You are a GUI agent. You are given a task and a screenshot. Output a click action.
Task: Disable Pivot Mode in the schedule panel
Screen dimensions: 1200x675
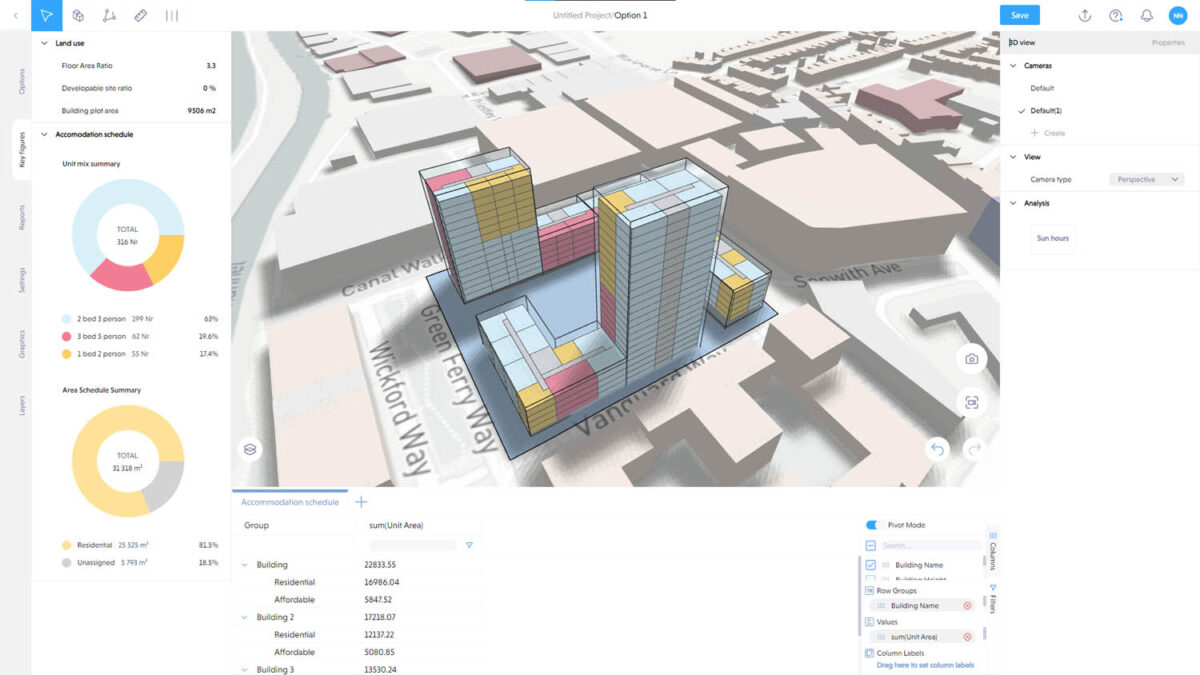[869, 525]
